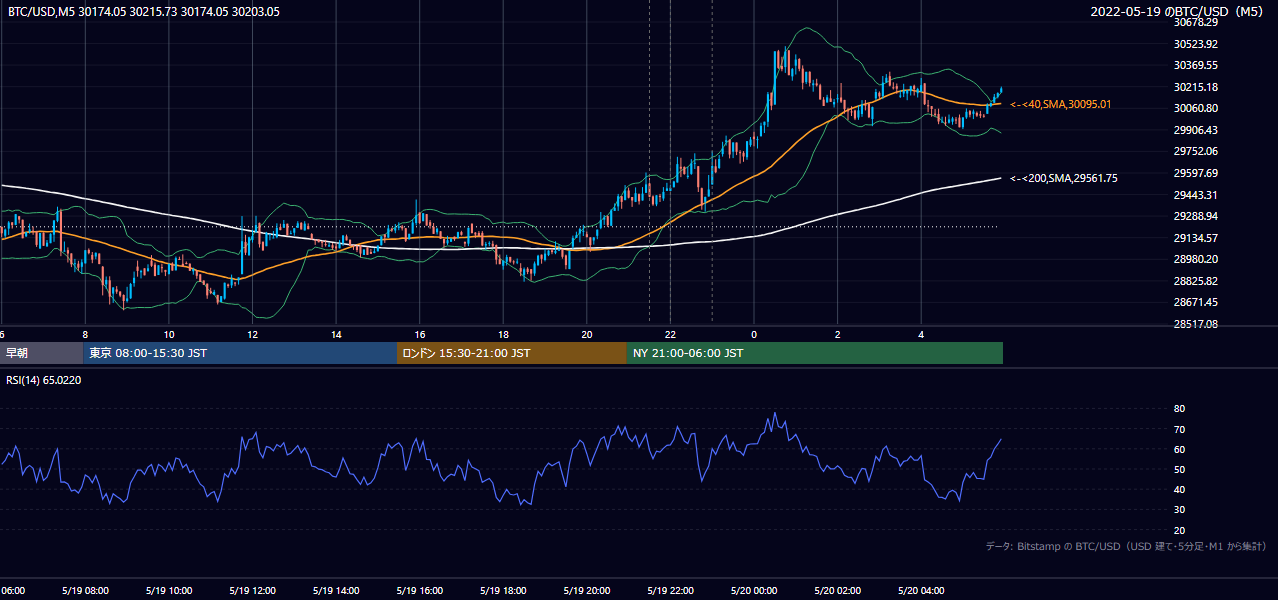The width and height of the screenshot is (1278, 600).
Task: Click the price axis value 29288.94
Action: (1197, 216)
